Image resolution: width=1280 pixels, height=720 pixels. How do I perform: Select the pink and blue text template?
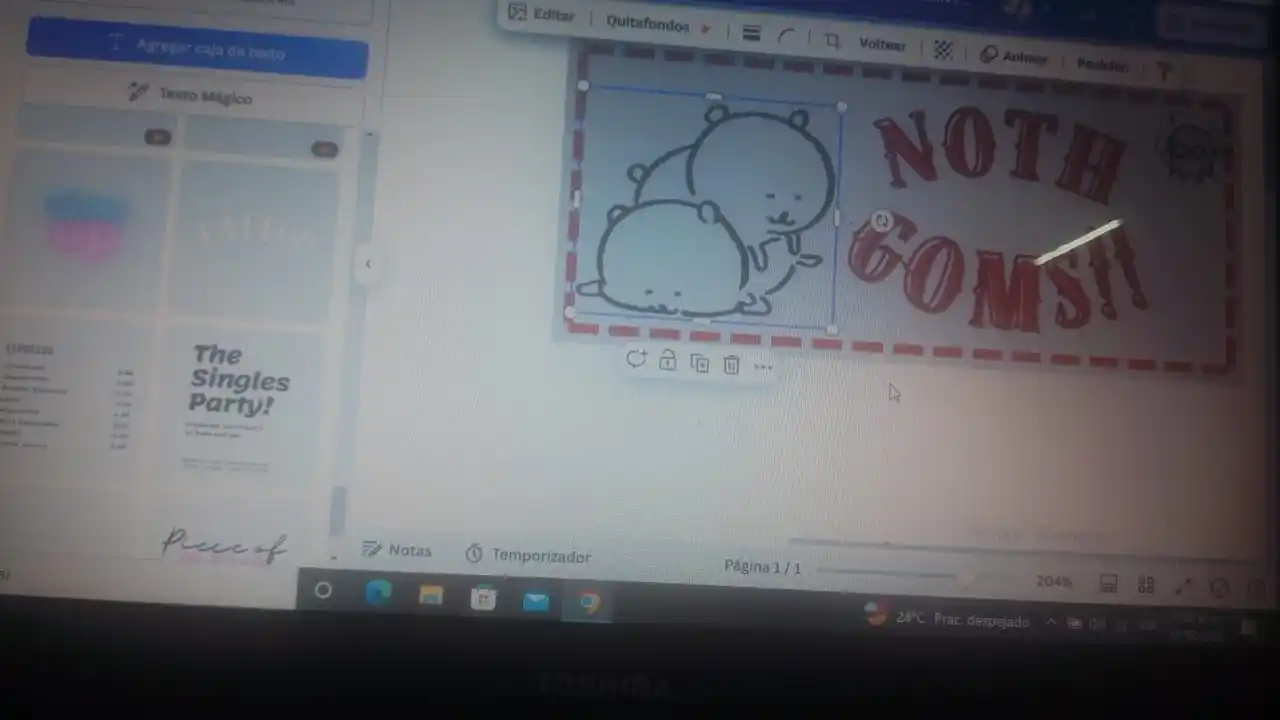[x=87, y=229]
